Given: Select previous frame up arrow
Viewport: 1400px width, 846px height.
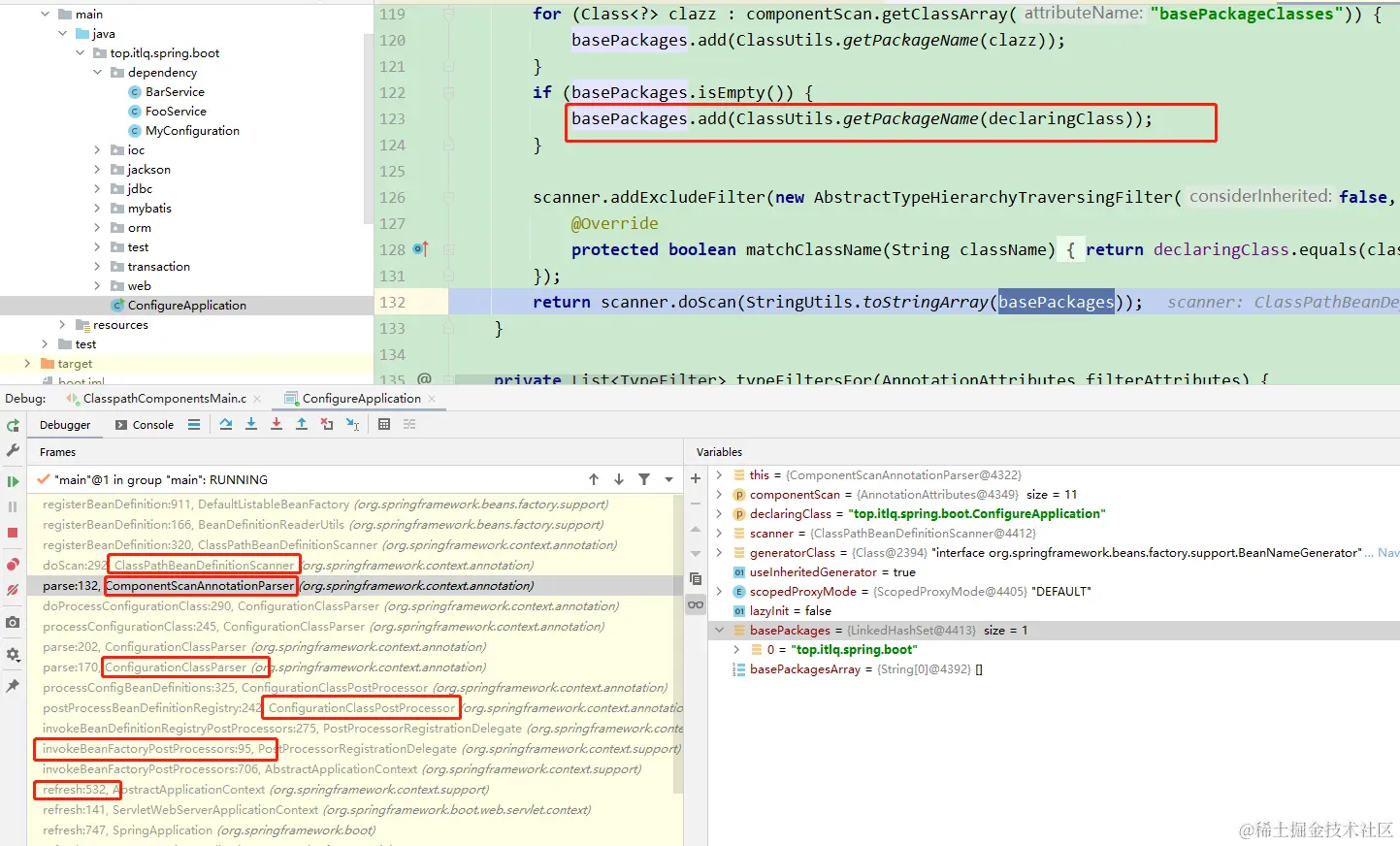Looking at the screenshot, I should click(x=594, y=479).
